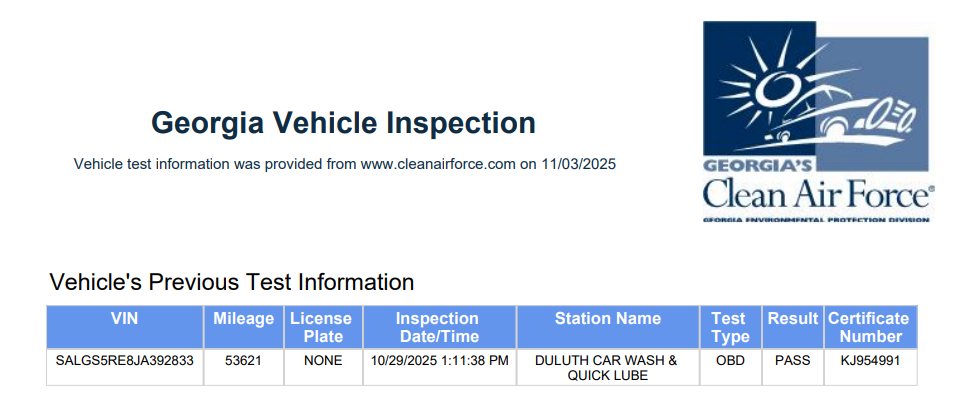The image size is (970, 409).
Task: Click the License Plate column header
Action: [x=321, y=327]
